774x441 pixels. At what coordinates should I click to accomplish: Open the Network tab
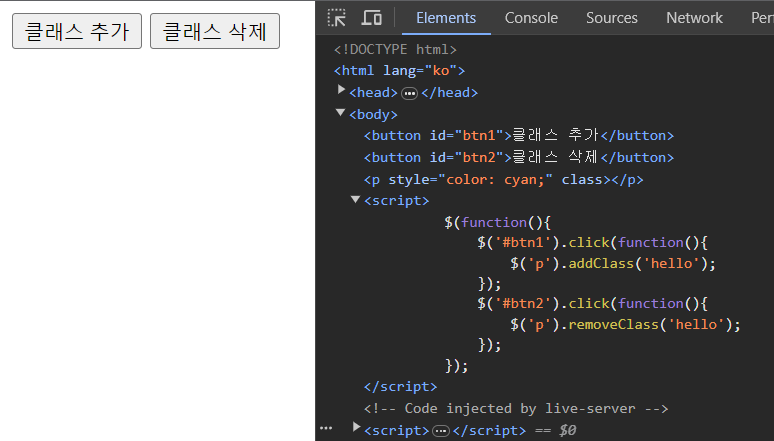[694, 18]
